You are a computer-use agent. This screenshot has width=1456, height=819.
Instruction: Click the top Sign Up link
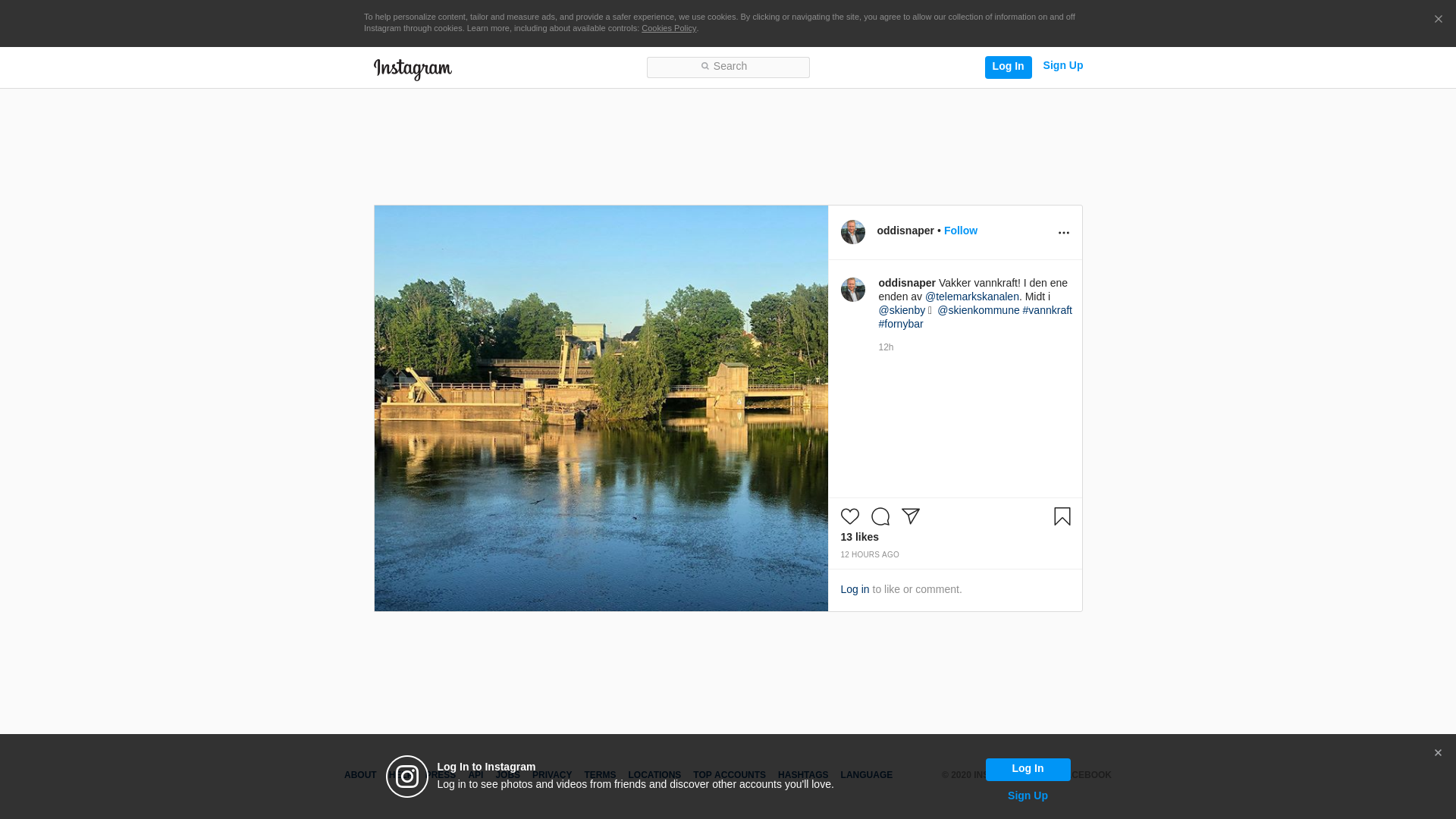click(x=1062, y=66)
